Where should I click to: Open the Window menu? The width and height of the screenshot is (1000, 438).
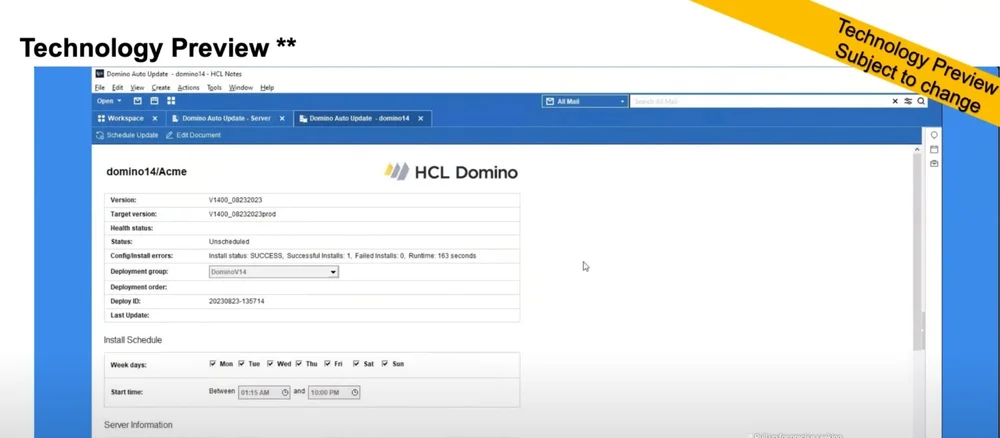pyautogui.click(x=241, y=87)
